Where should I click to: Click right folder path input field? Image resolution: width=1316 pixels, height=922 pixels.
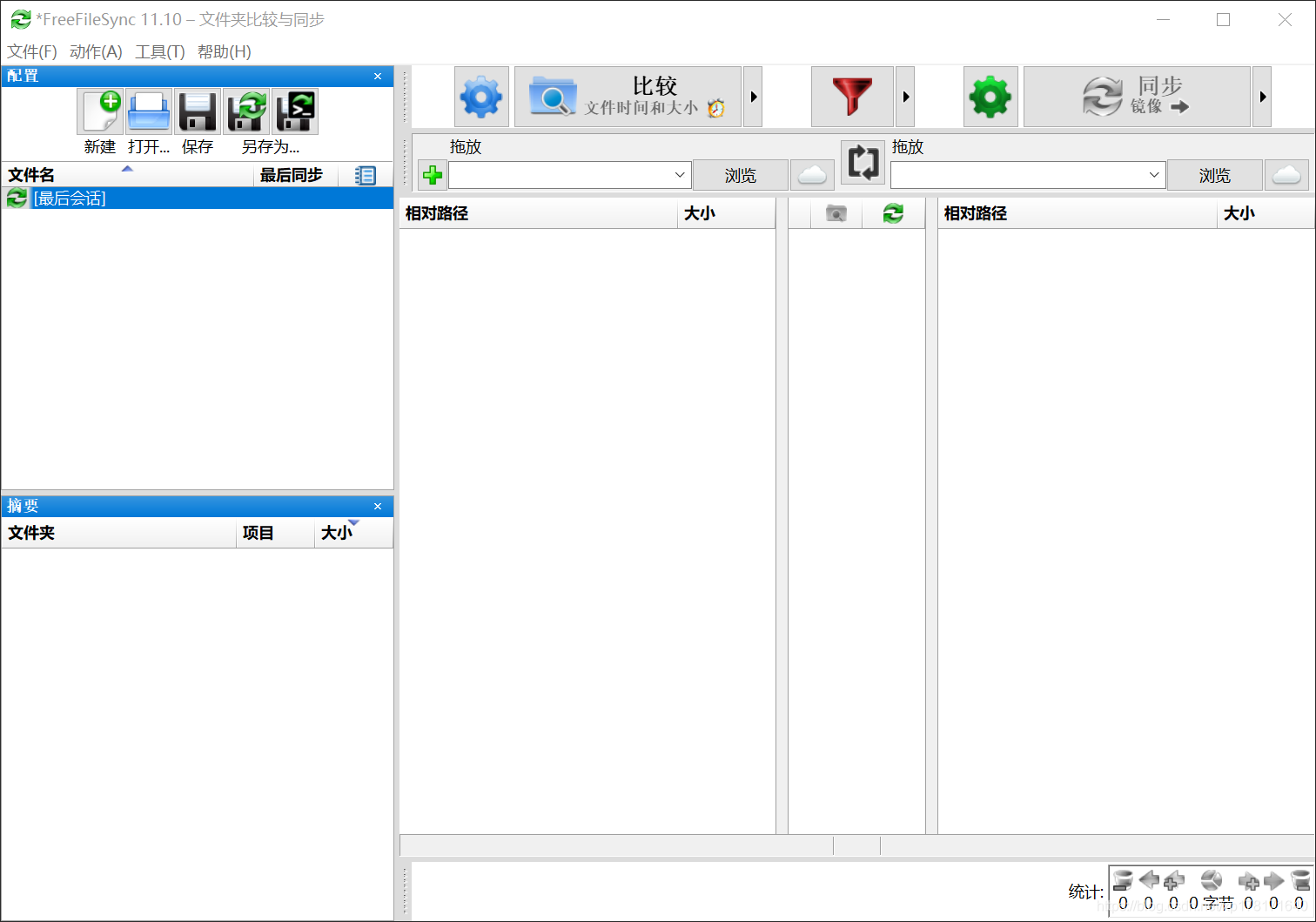click(1018, 175)
